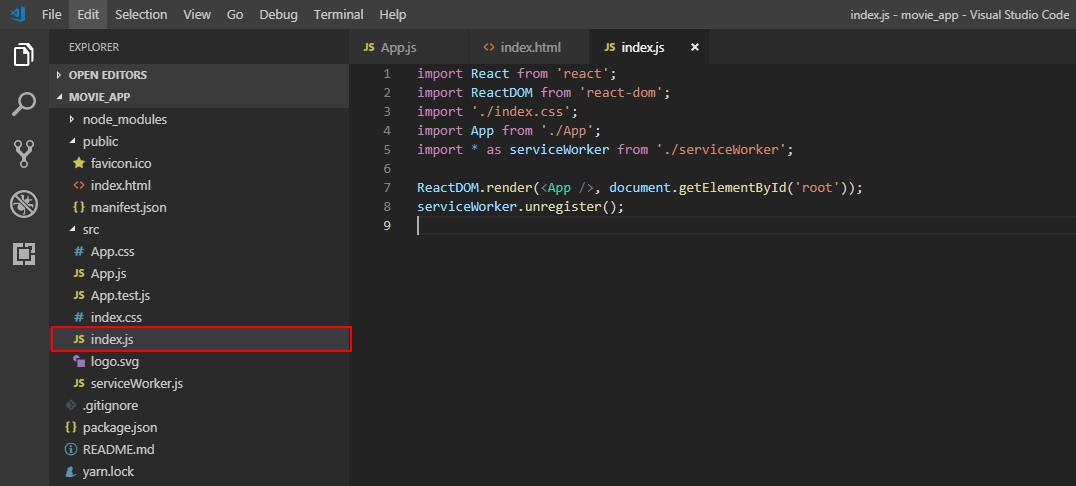Click the JS icon beside App.js in tree
1076x486 pixels.
[79, 273]
